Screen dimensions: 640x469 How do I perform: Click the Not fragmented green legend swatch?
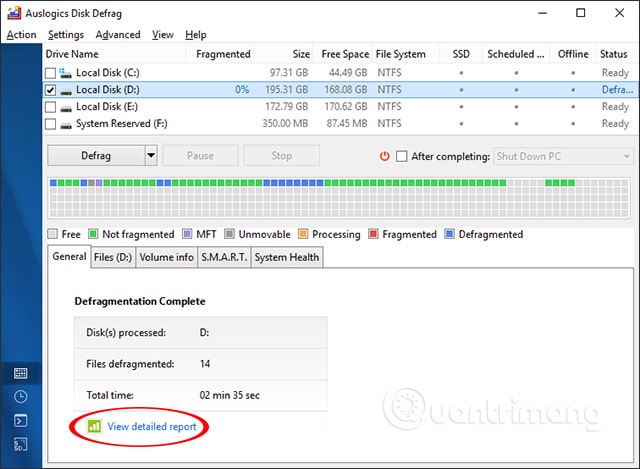[93, 234]
